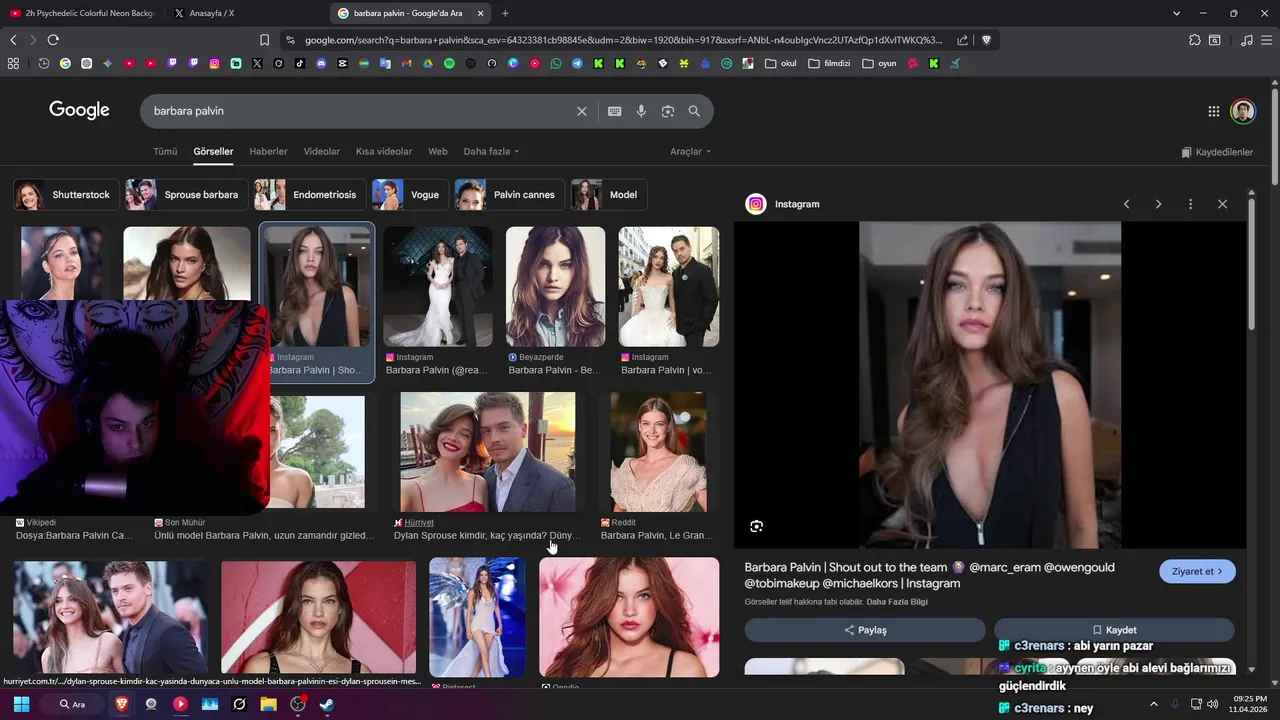Open the Instagram bookmark in bookmarks bar
Image resolution: width=1280 pixels, height=720 pixels.
[214, 63]
